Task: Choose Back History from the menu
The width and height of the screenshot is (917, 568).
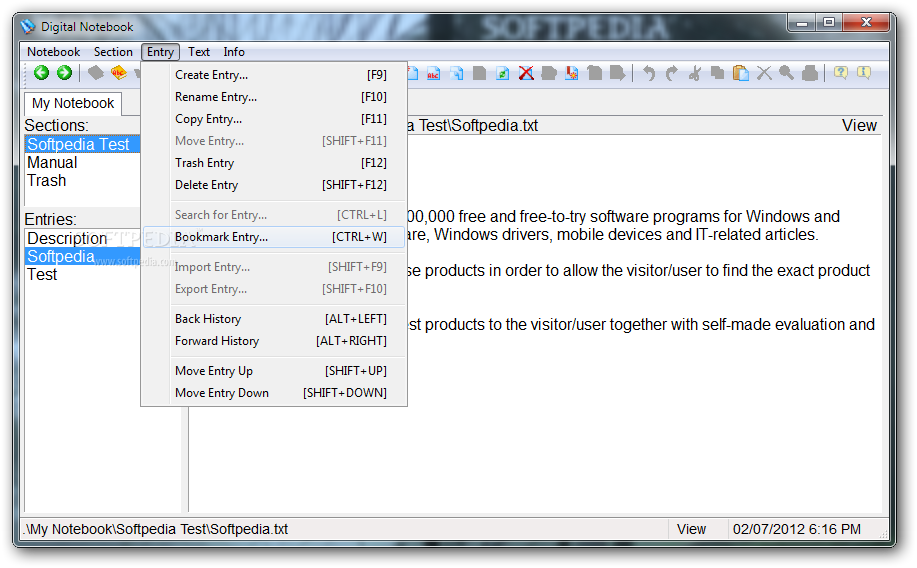Action: (274, 319)
